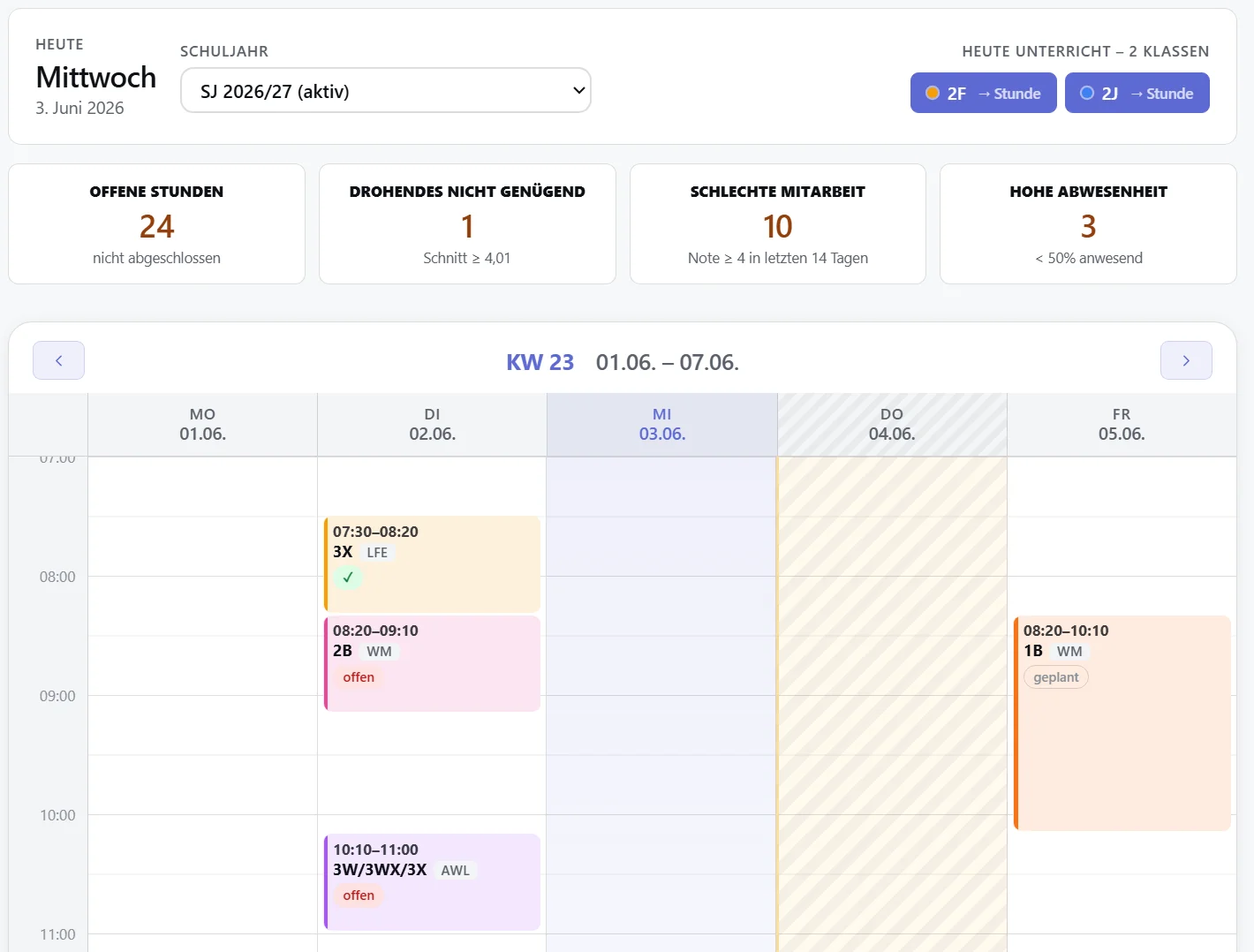Viewport: 1254px width, 952px height.
Task: Click the blue circle on 2J button
Action: (1087, 93)
